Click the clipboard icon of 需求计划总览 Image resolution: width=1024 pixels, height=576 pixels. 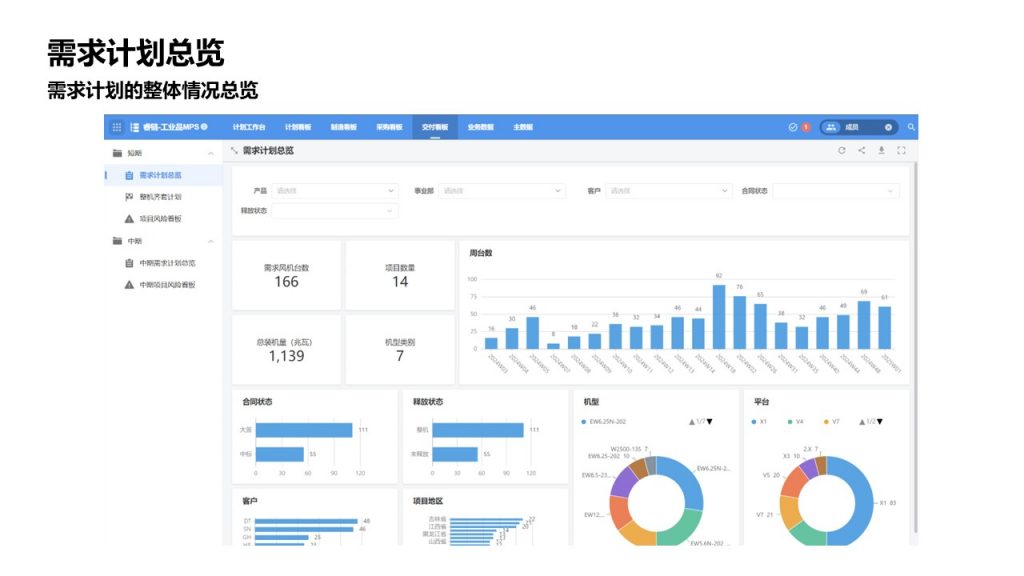(x=129, y=175)
